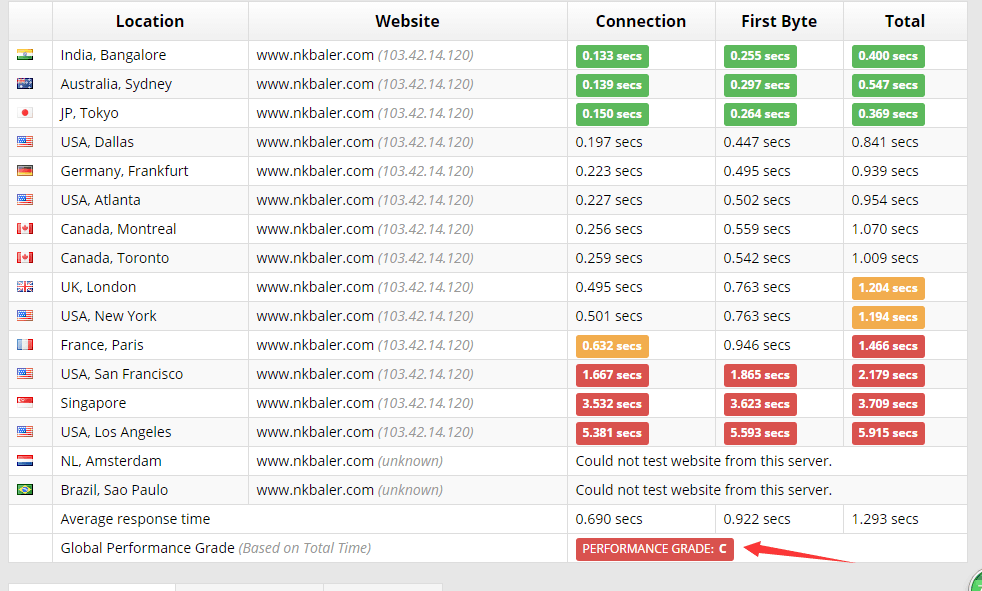Click the 0.495 secs Frankfurt first byte value

tap(757, 171)
